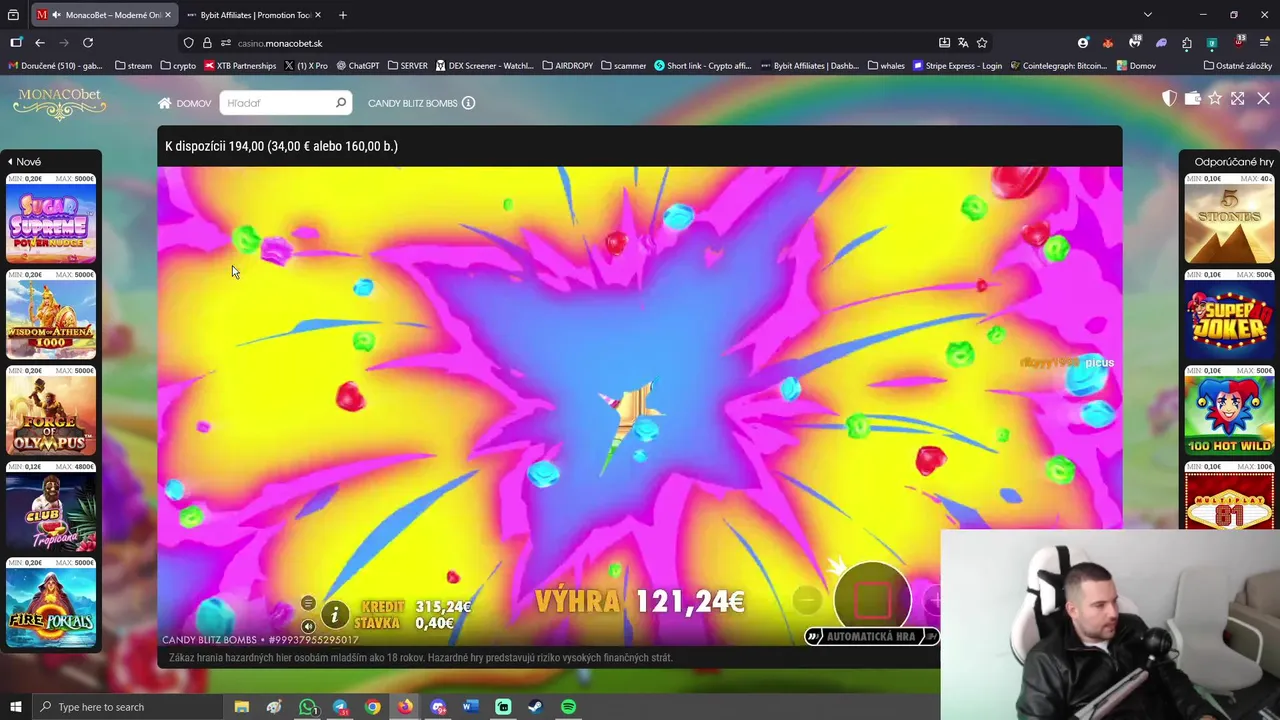Open the stream bookmarks folder
The width and height of the screenshot is (1280, 720).
133,66
